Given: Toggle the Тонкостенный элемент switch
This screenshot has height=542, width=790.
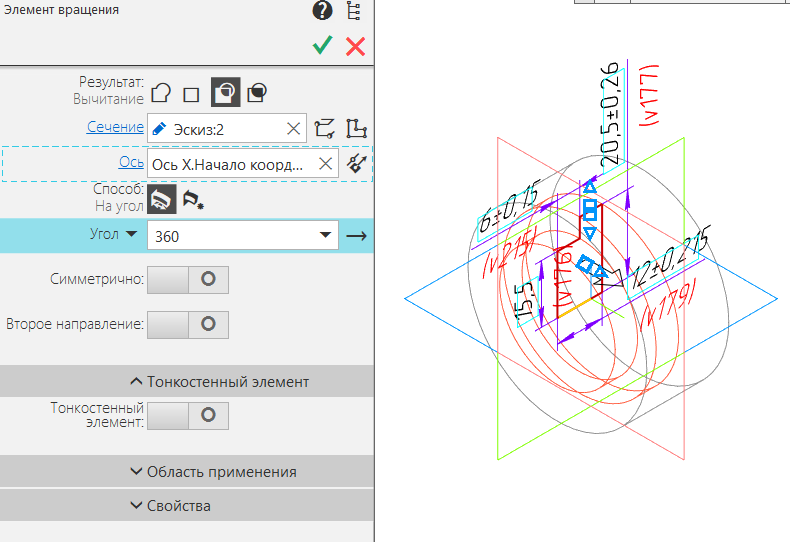Looking at the screenshot, I should [188, 416].
